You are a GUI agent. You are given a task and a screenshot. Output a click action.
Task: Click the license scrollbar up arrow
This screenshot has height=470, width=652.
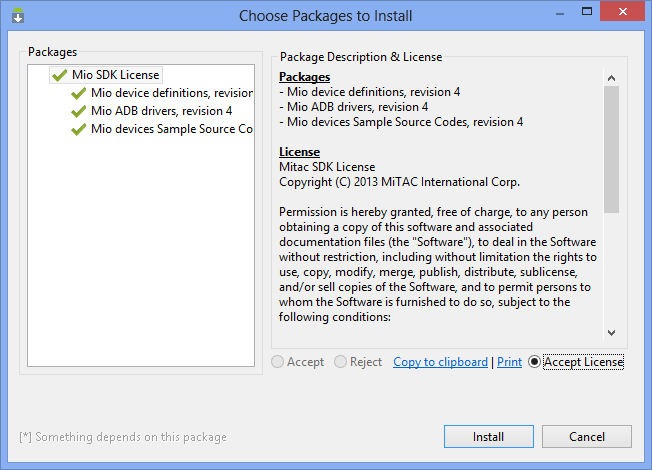[611, 78]
